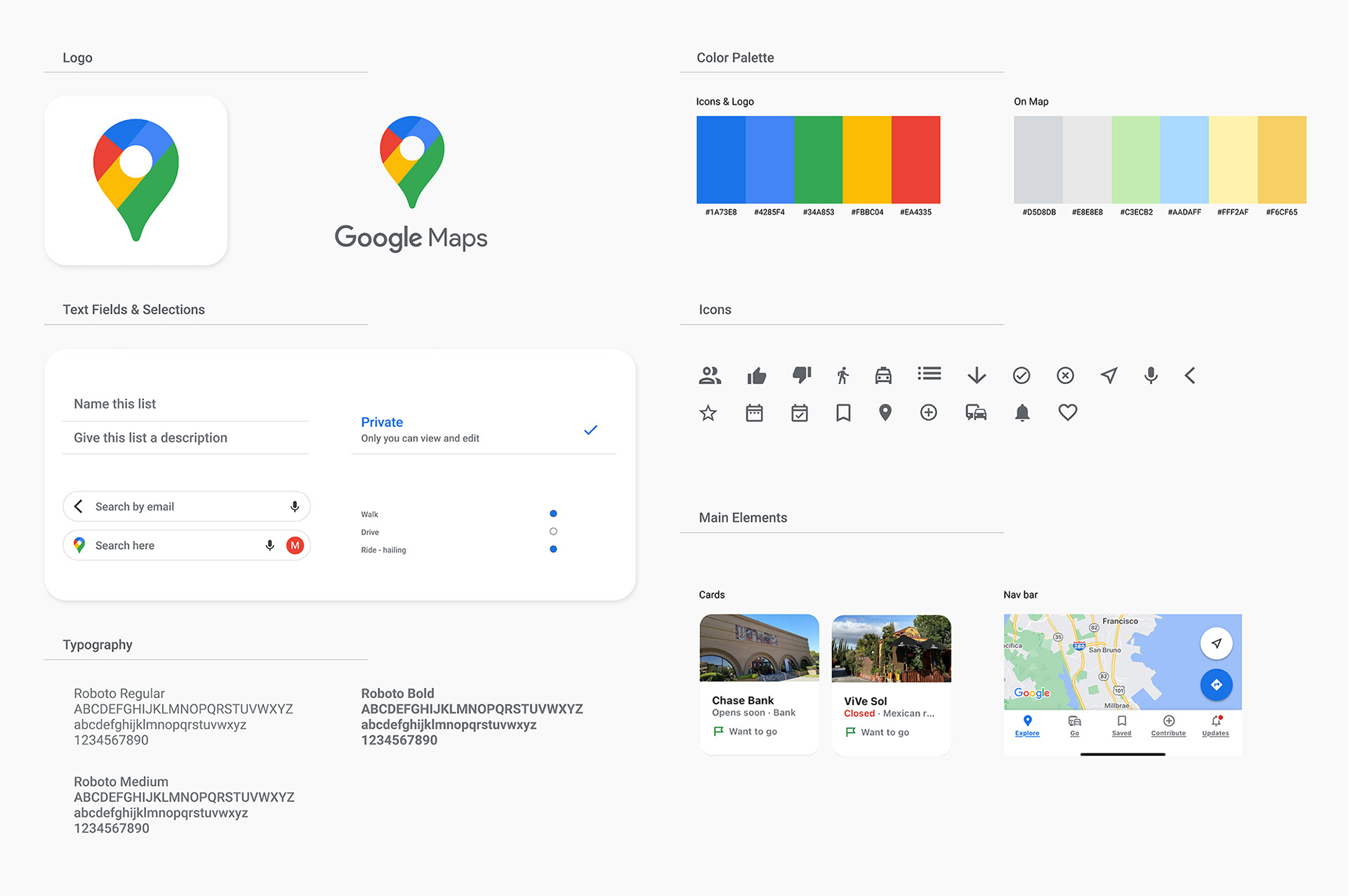Image resolution: width=1348 pixels, height=896 pixels.
Task: Click the Roboto Medium heading text
Action: 121,782
